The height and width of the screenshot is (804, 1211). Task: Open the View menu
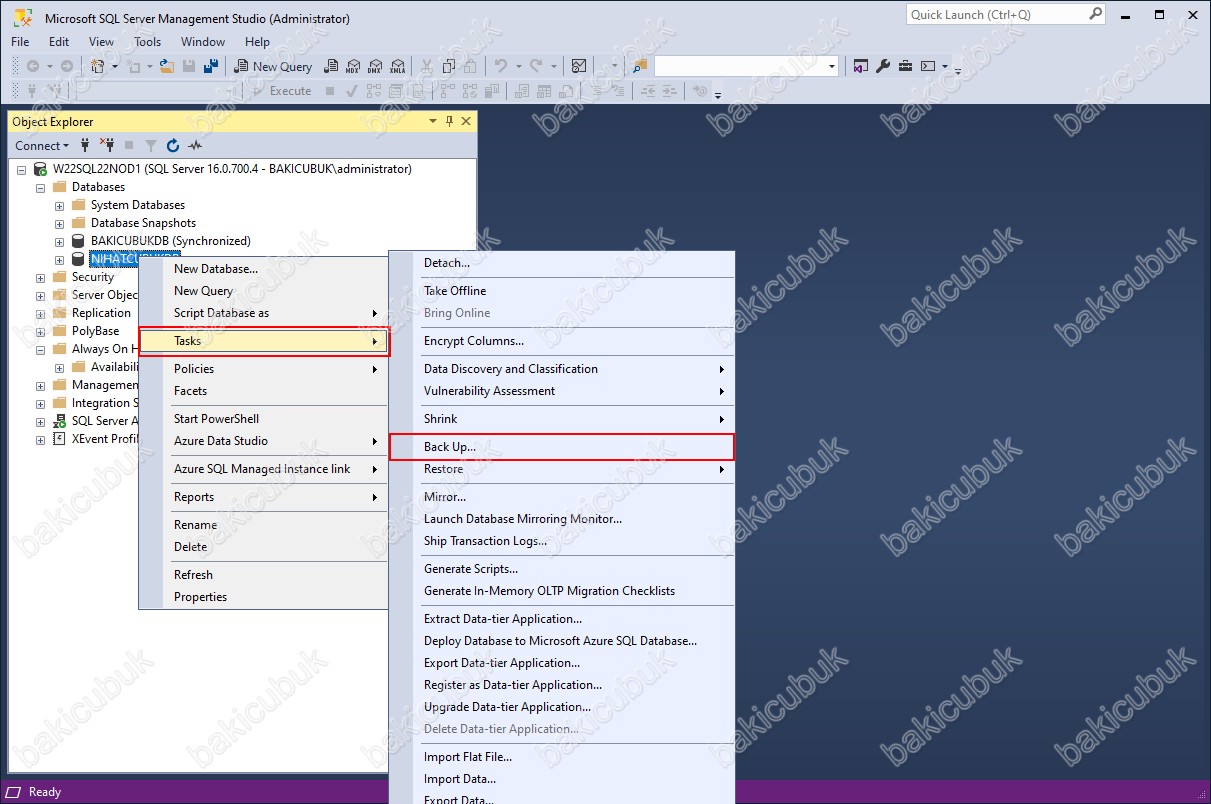click(x=101, y=42)
